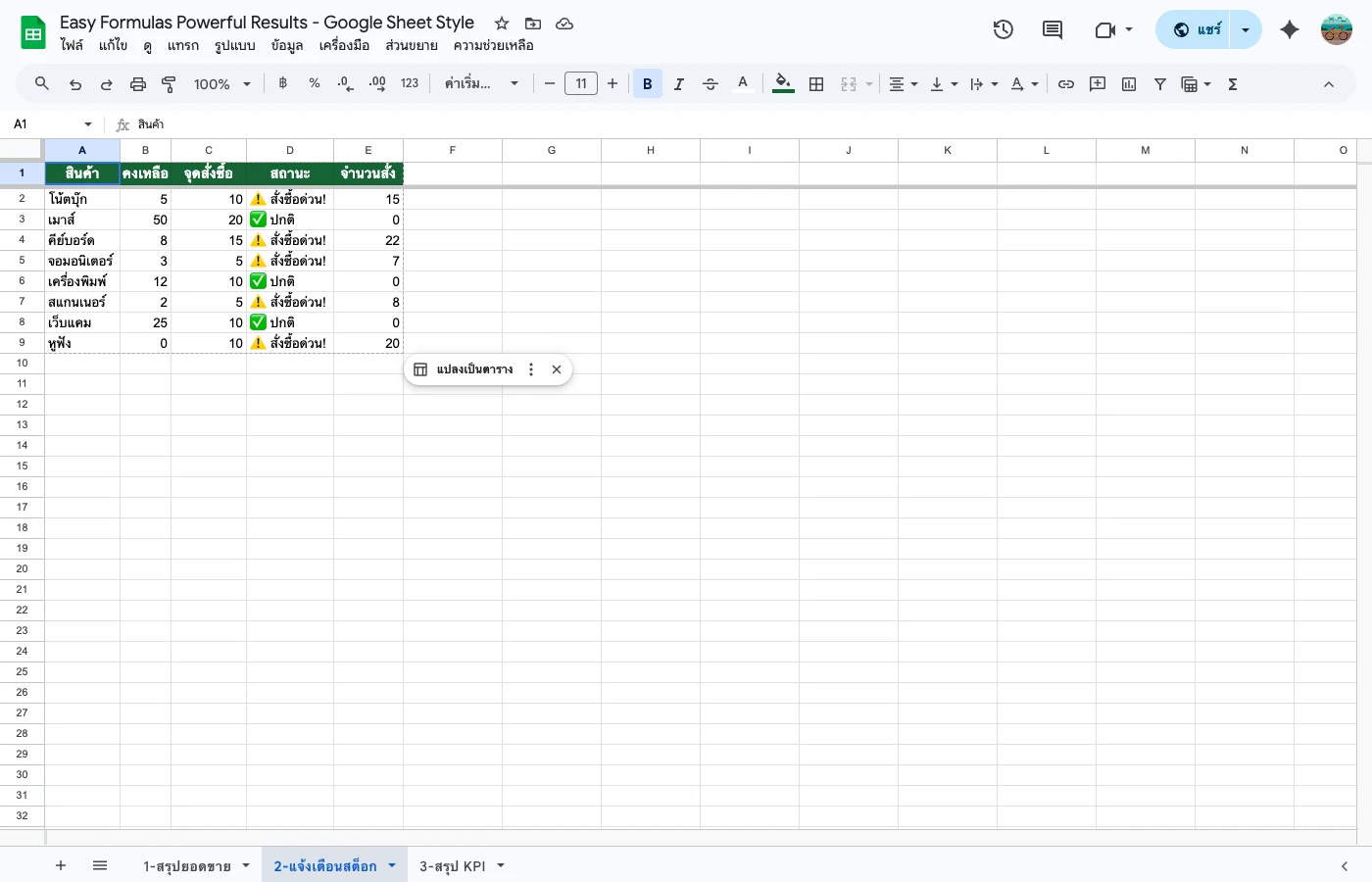Open the fill color picker

(782, 83)
